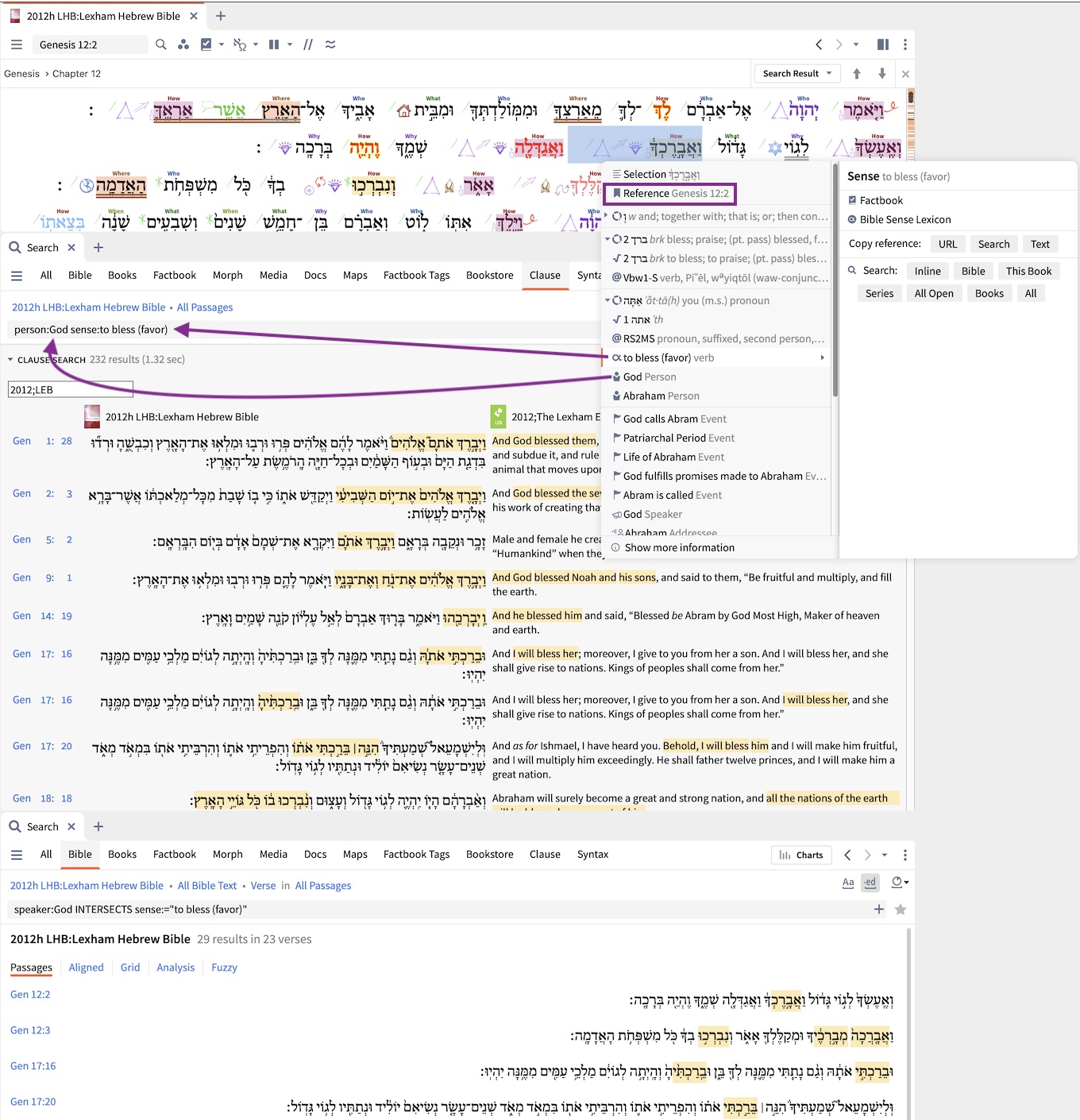This screenshot has width=1080, height=1120.
Task: Click the multiple columns view icon
Action: (274, 44)
